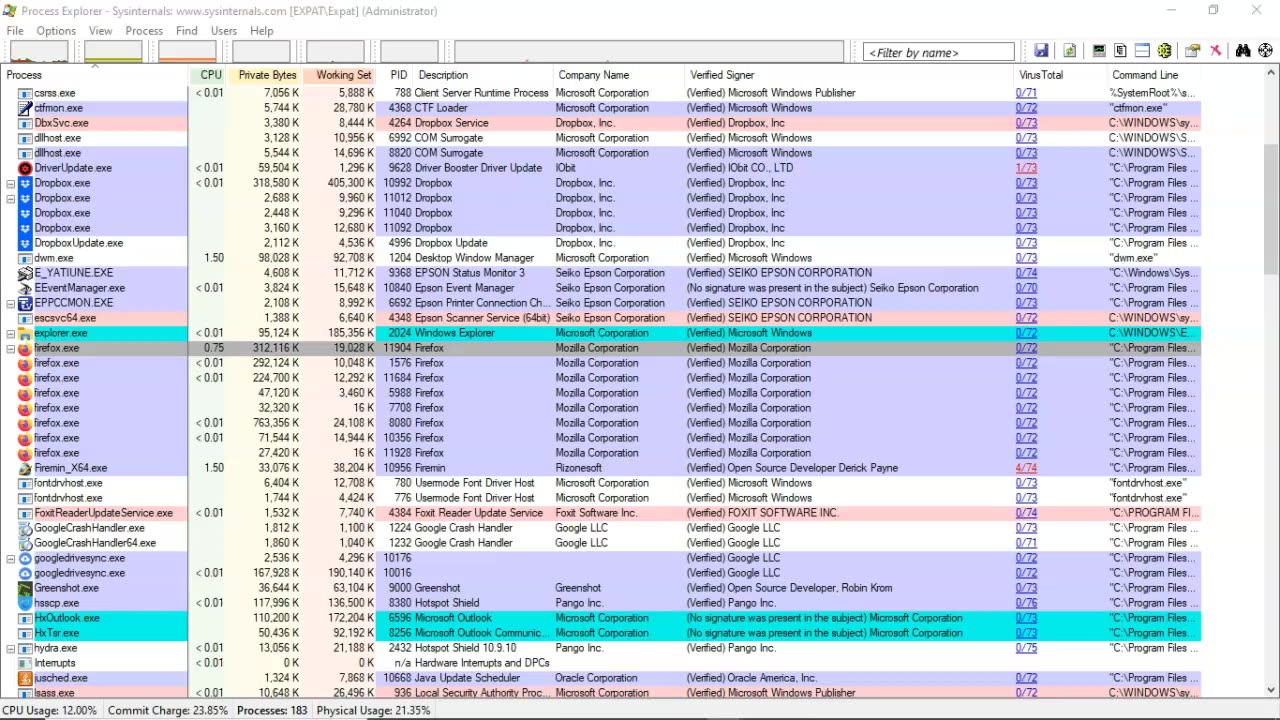Click the hsscp.exe shield icon
Viewport: 1280px width, 720px height.
point(26,603)
